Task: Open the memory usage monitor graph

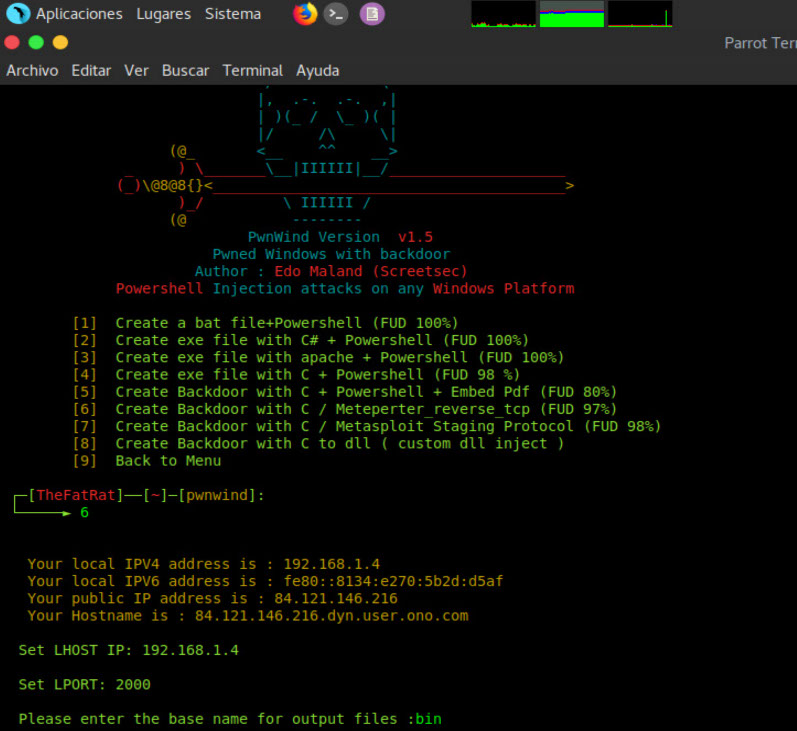Action: (572, 14)
